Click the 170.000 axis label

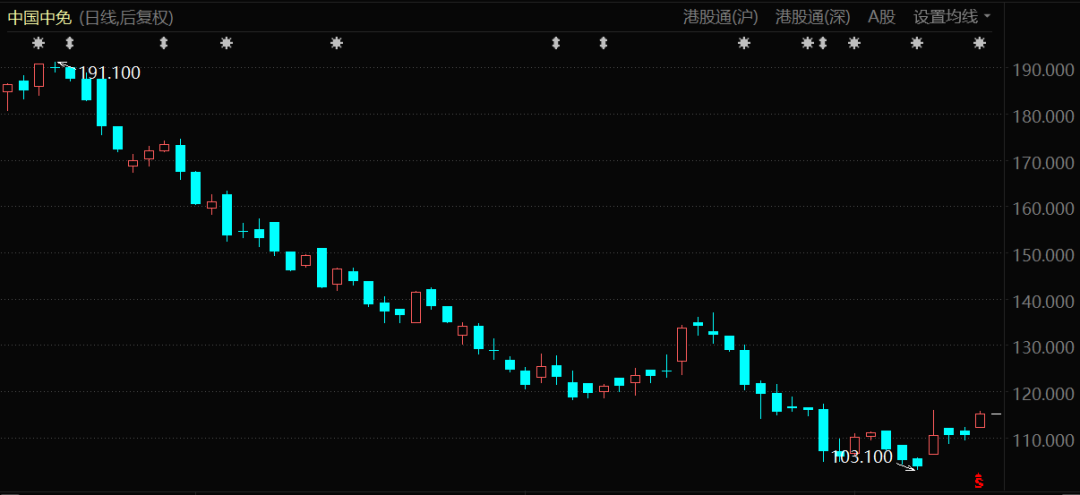click(x=1042, y=162)
